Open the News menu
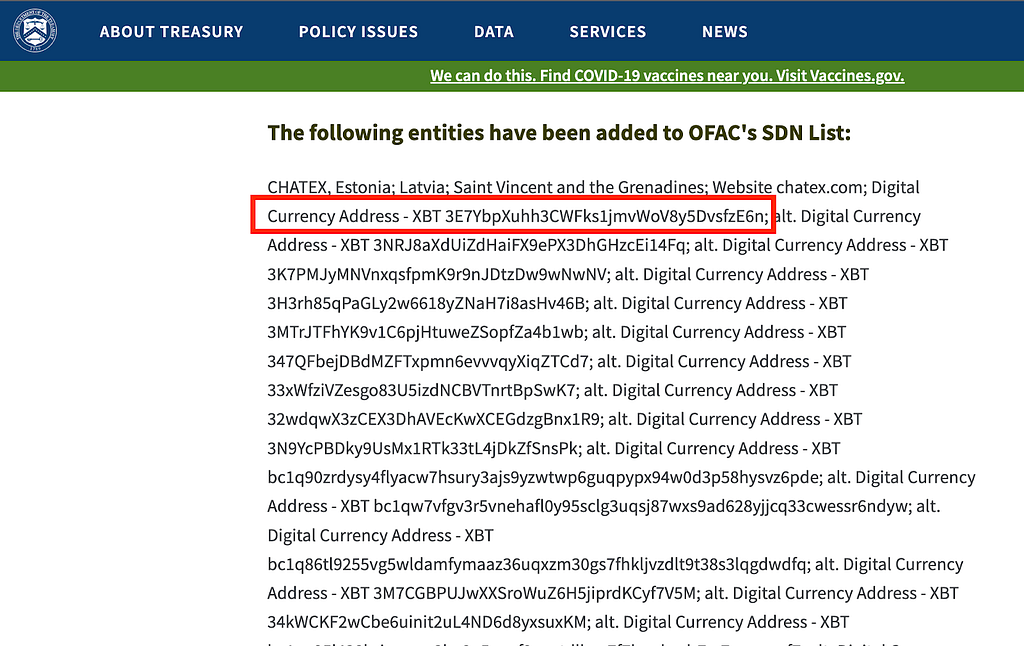Viewport: 1024px width, 646px height. (724, 32)
